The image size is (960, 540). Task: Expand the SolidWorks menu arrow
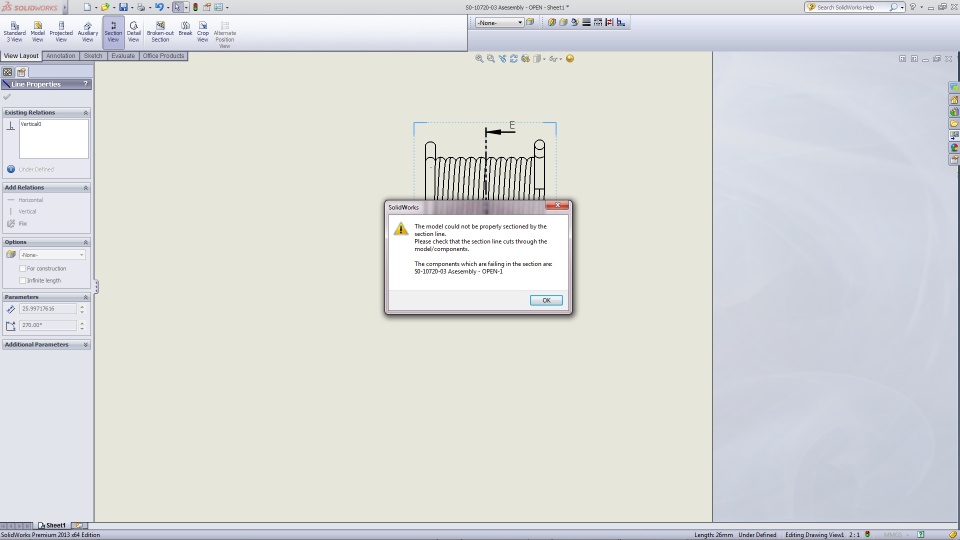point(65,7)
